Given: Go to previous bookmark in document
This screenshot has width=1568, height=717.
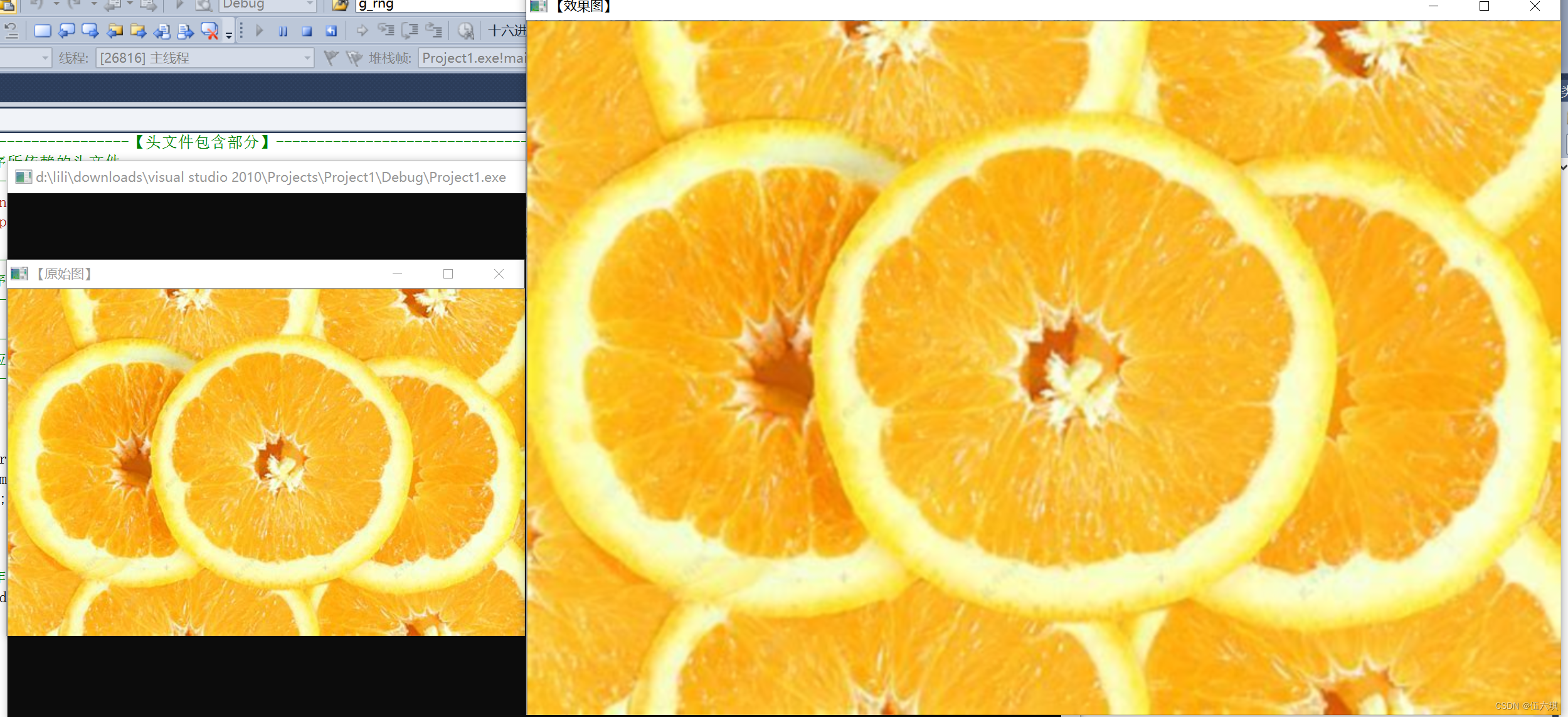Looking at the screenshot, I should click(162, 31).
